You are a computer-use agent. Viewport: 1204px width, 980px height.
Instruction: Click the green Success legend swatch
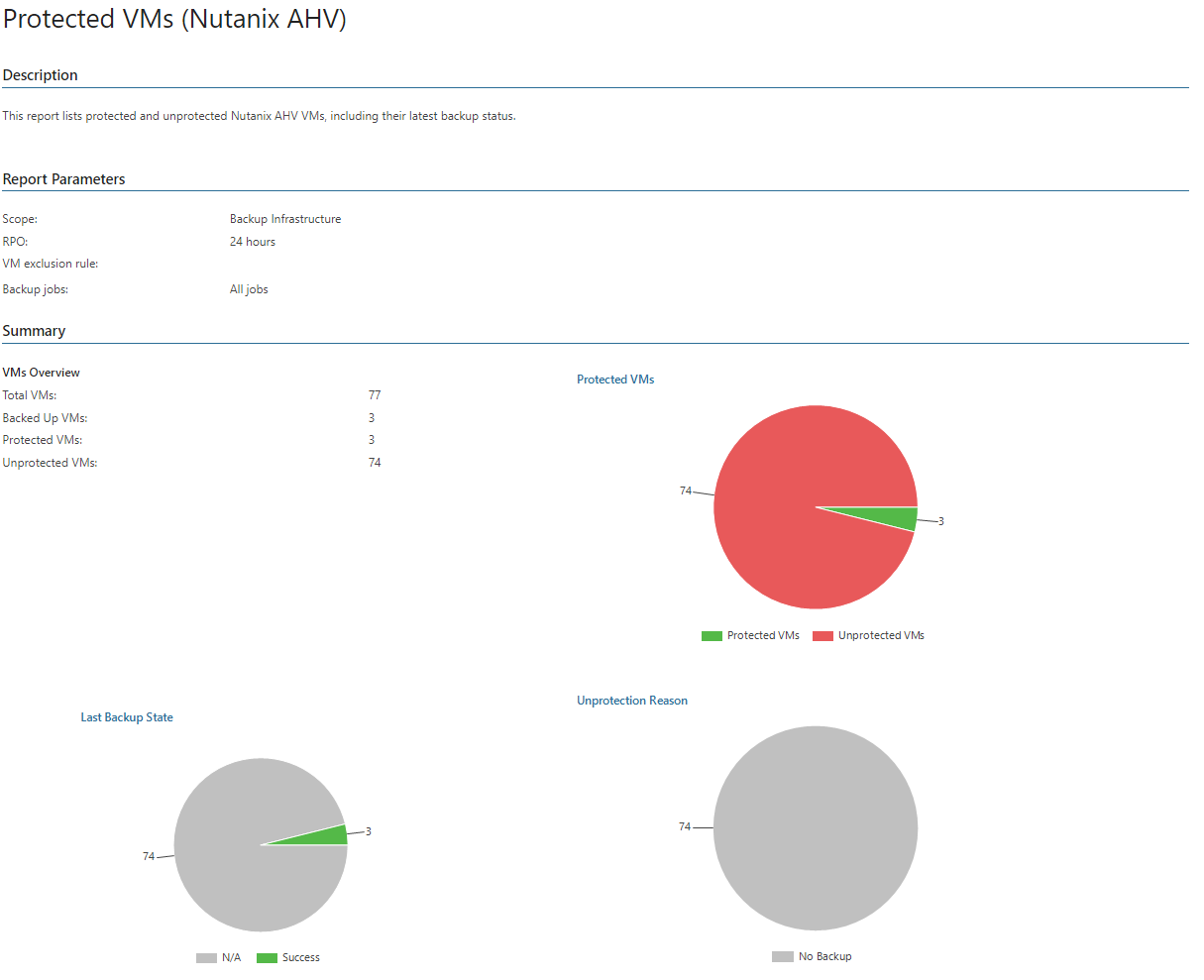(267, 958)
